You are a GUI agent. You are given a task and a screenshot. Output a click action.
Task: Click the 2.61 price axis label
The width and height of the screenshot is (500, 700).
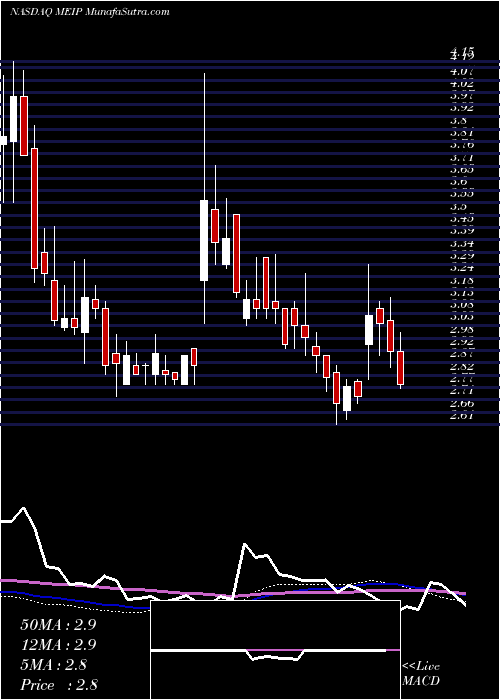pyautogui.click(x=462, y=416)
